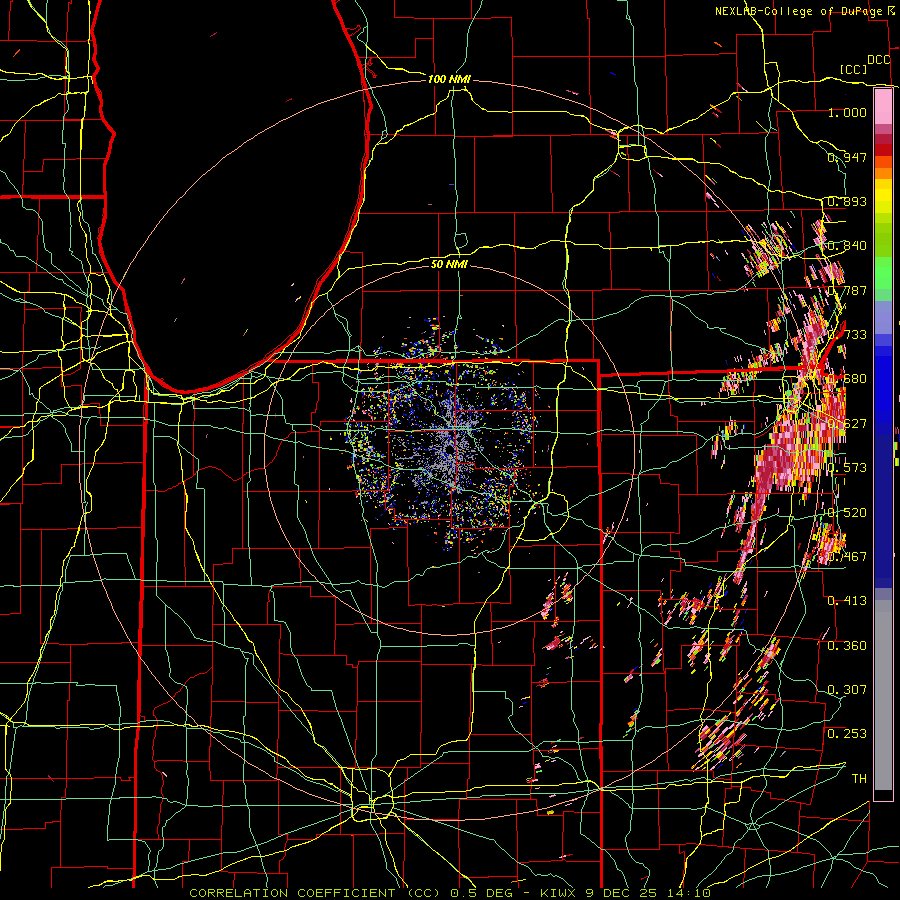This screenshot has width=900, height=900.
Task: Click the 0.947 scale value
Action: (x=847, y=157)
